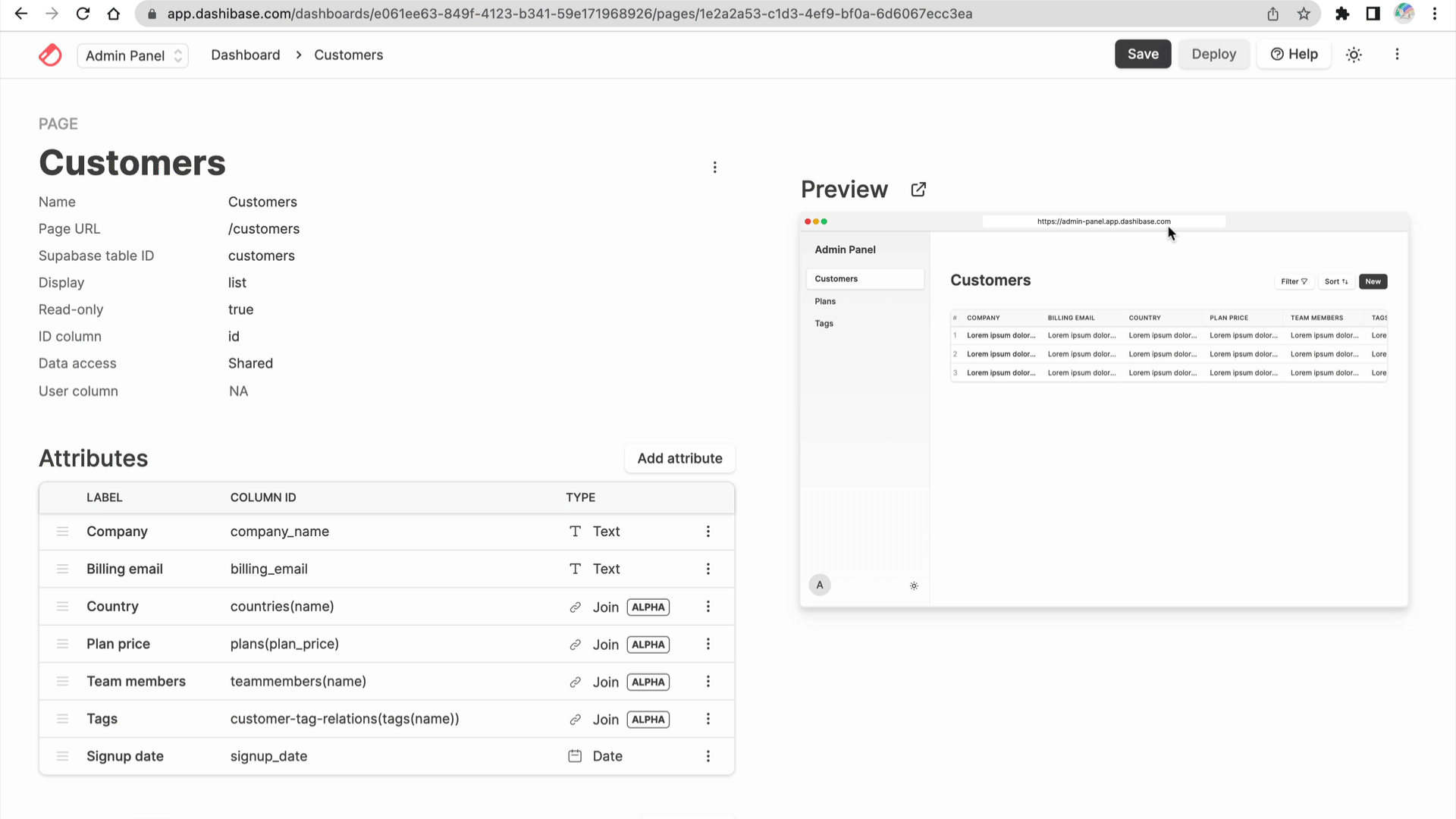Viewport: 1456px width, 819px height.
Task: Toggle light/dark theme sun icon
Action: pyautogui.click(x=1354, y=55)
